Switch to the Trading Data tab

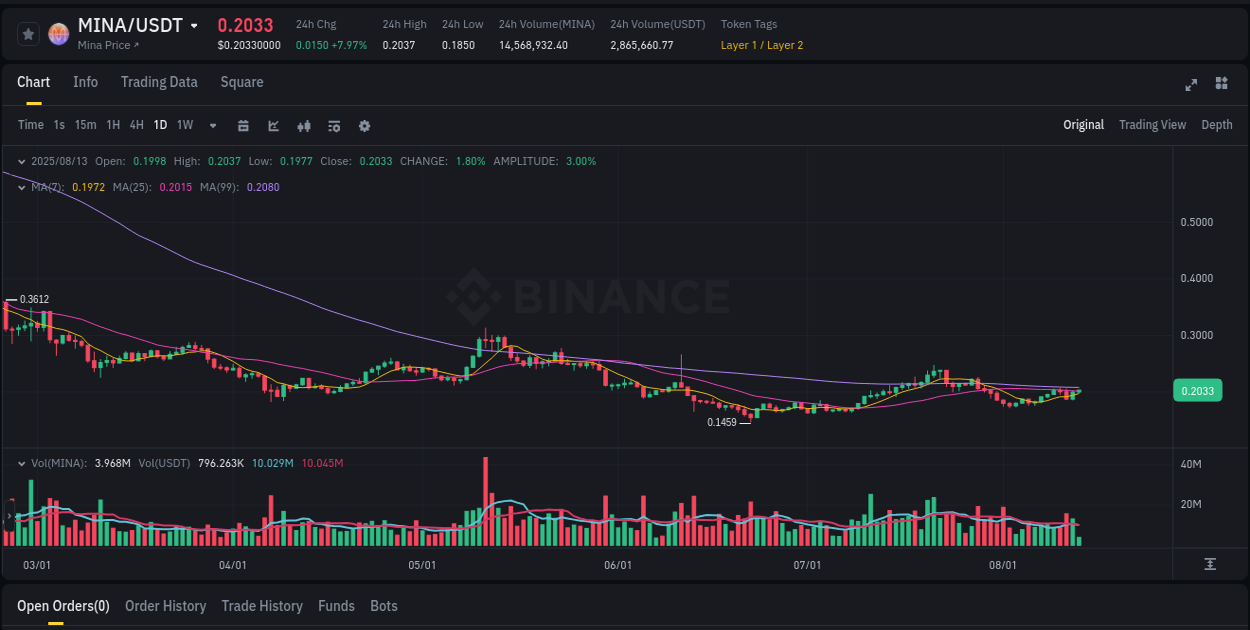[x=159, y=82]
